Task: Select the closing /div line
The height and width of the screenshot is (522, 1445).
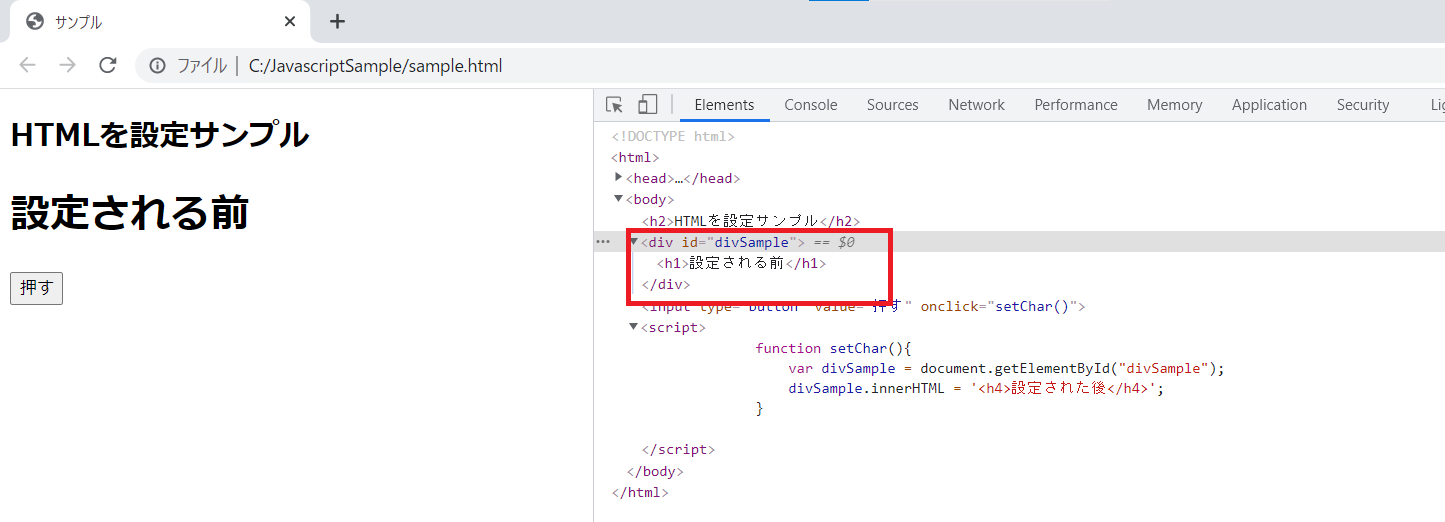Action: 666,284
